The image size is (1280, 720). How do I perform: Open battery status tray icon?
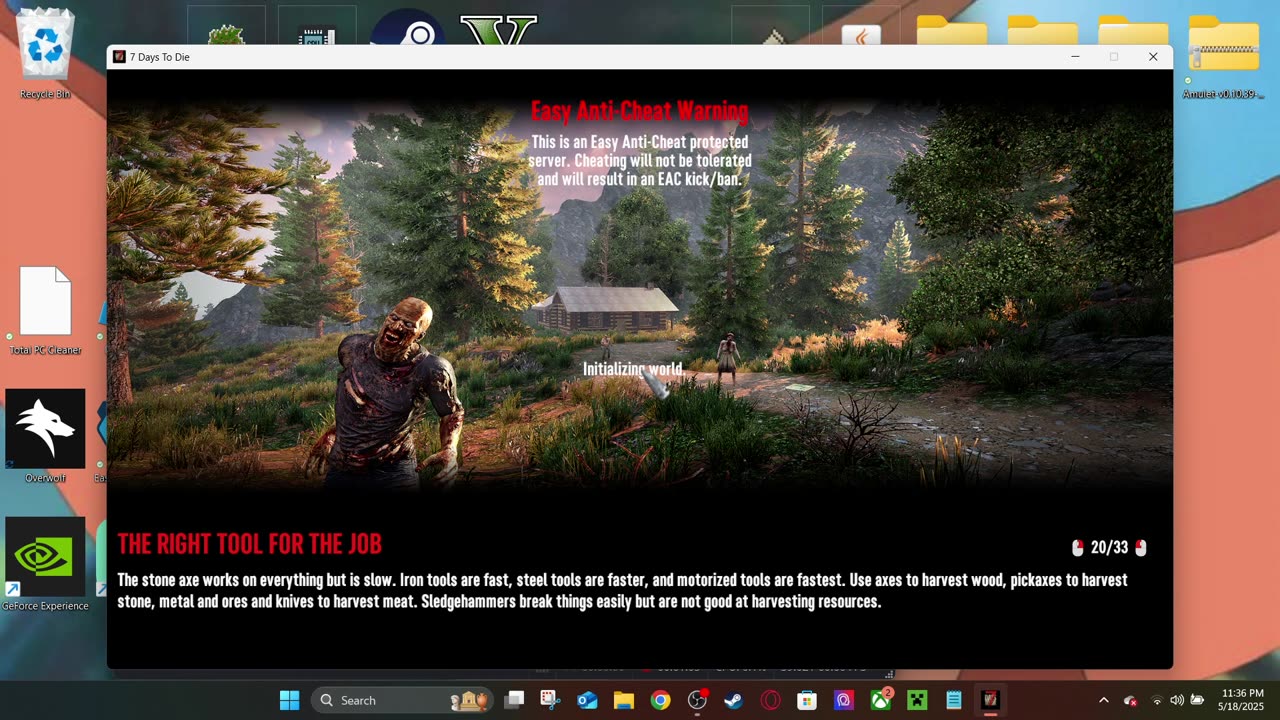(x=1196, y=700)
